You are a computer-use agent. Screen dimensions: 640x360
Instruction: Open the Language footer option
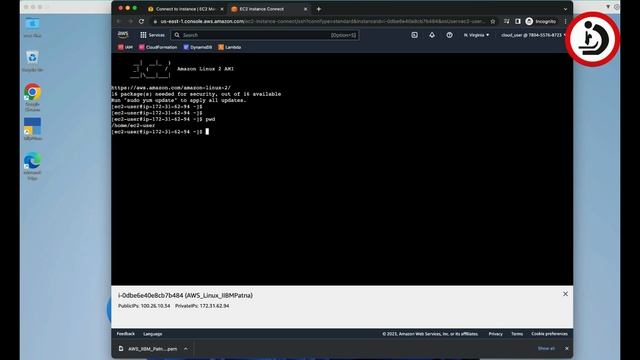pyautogui.click(x=153, y=334)
